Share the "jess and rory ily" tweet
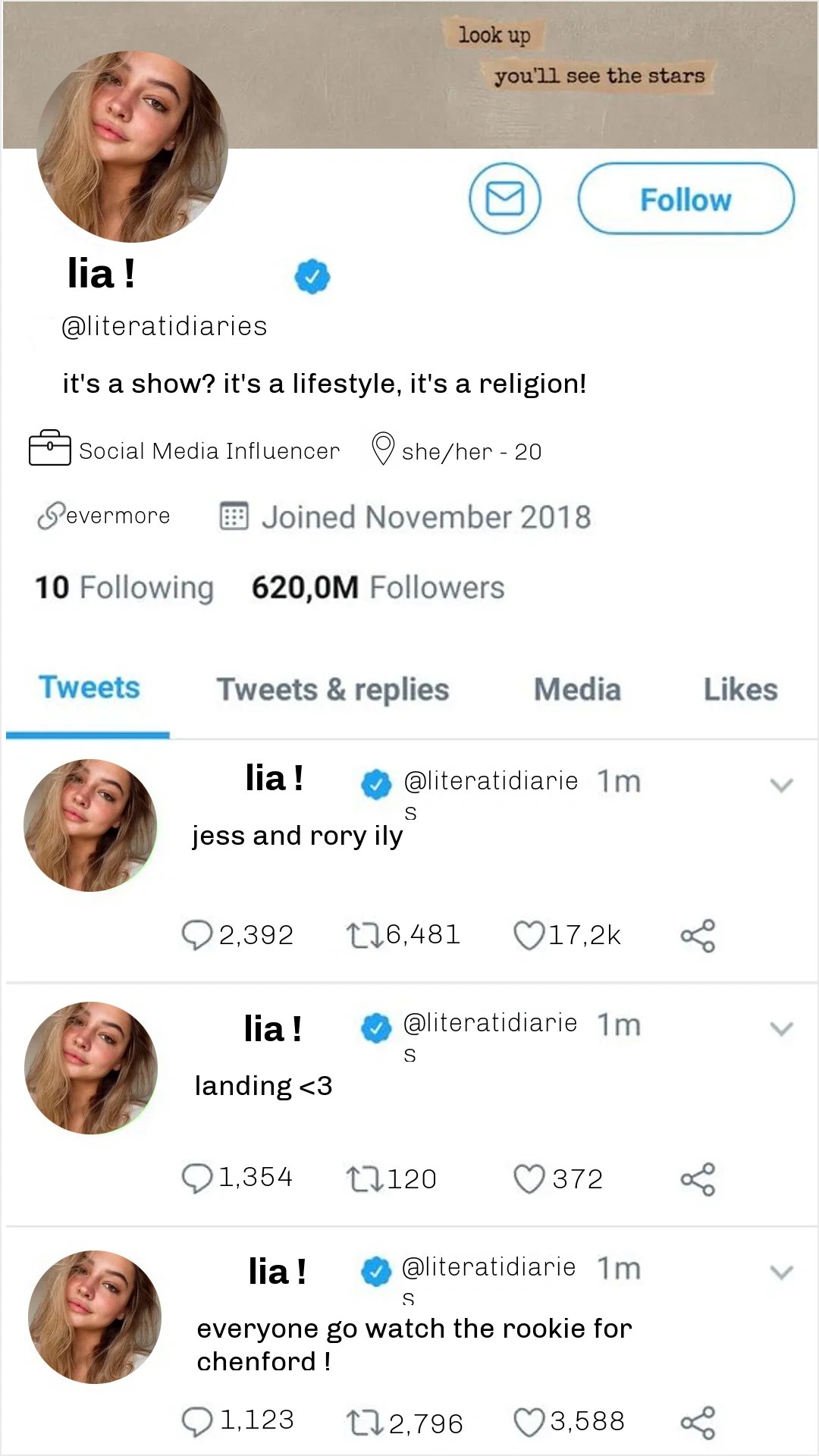 pos(698,936)
